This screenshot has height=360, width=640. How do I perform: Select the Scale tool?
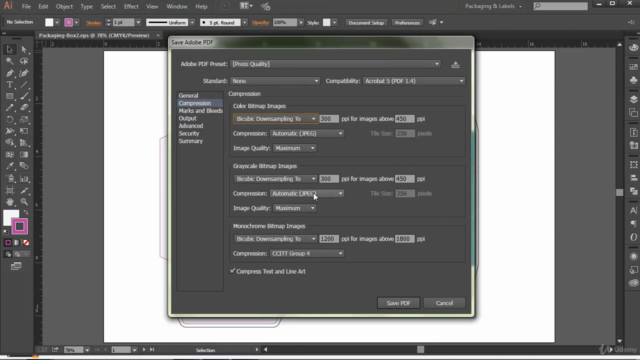pos(24,120)
